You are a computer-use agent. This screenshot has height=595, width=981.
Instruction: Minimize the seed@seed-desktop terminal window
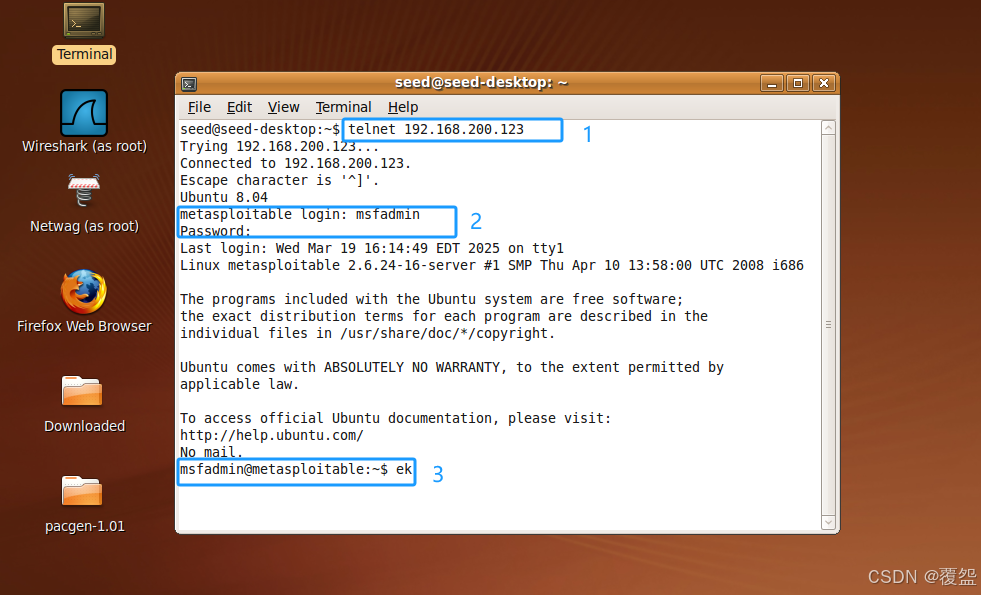(772, 83)
